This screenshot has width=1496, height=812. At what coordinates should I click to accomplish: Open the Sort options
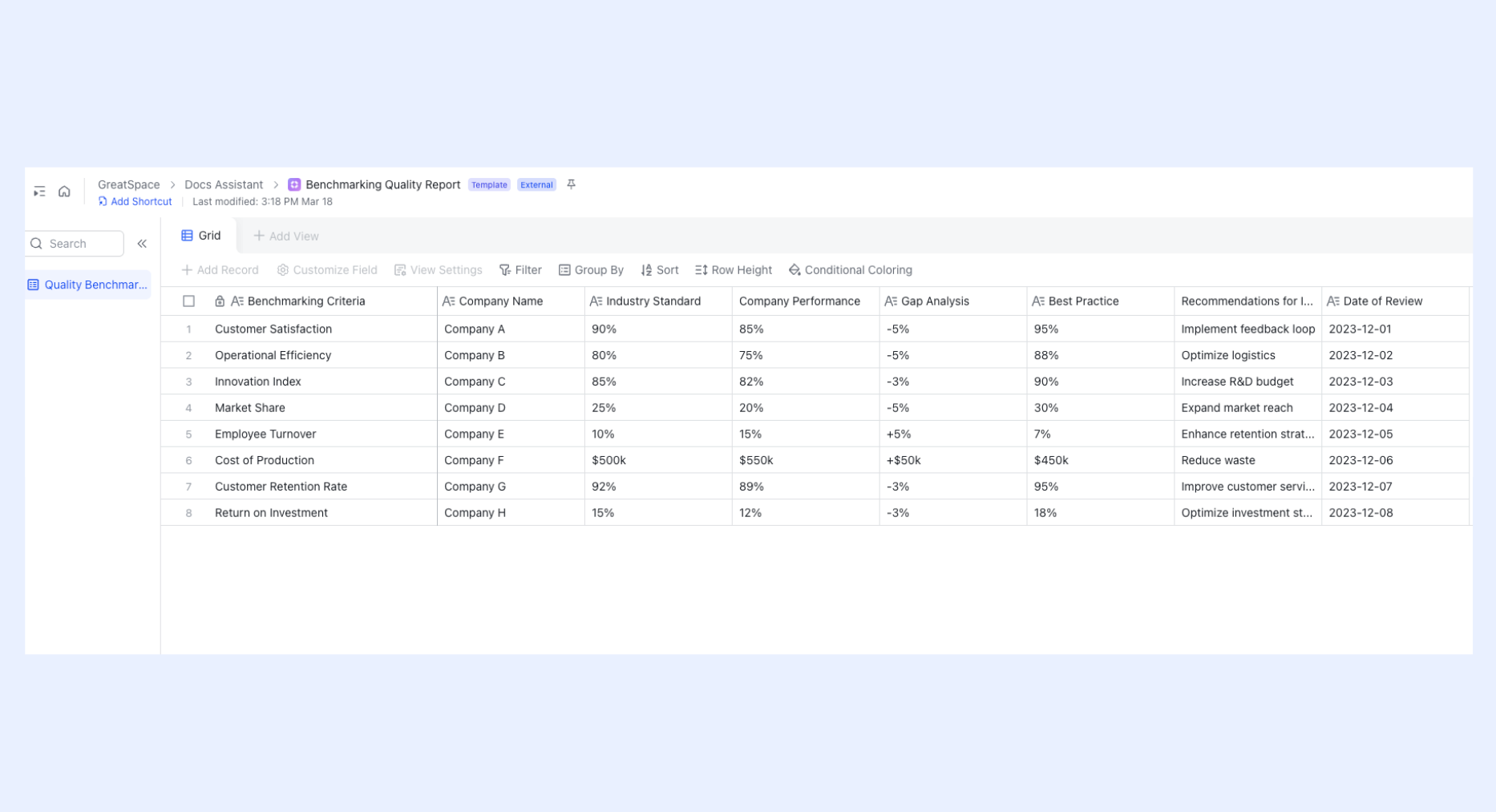[660, 270]
